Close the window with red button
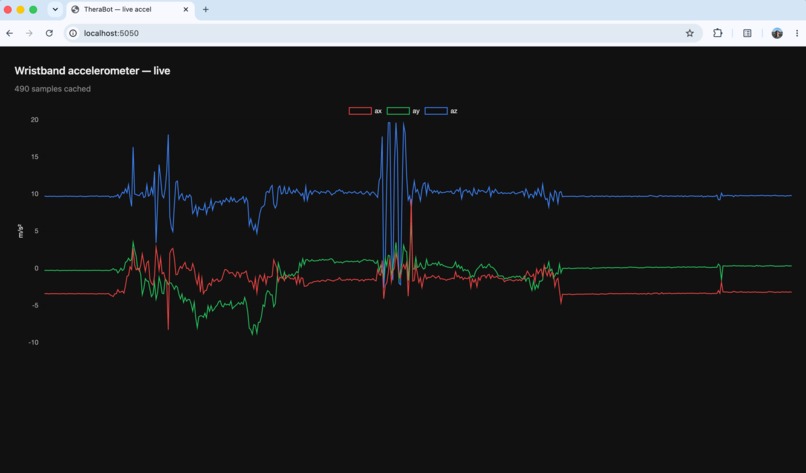Screen dimensions: 806x473 (x=8, y=9)
